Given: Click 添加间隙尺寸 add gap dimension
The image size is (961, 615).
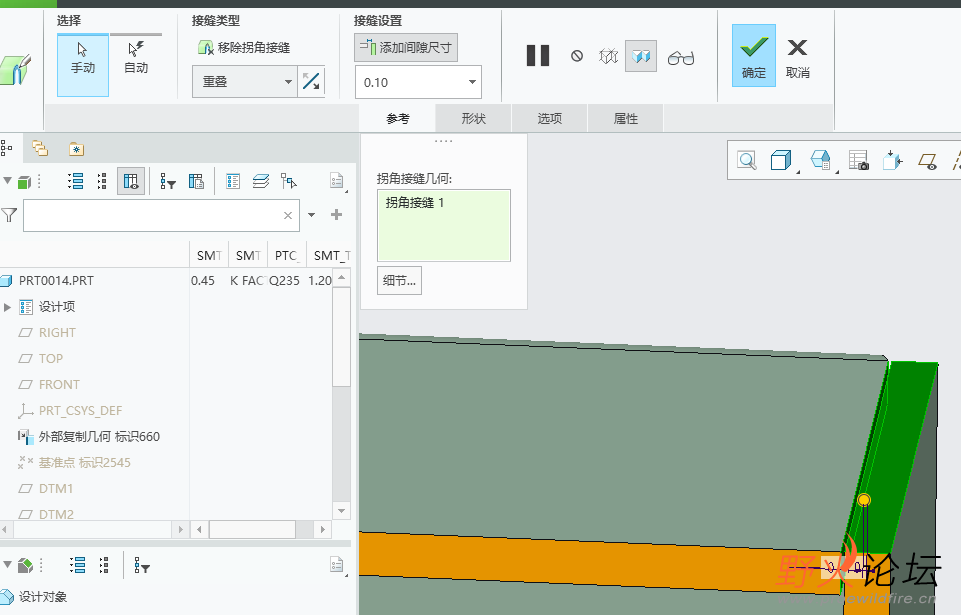Looking at the screenshot, I should pos(406,47).
